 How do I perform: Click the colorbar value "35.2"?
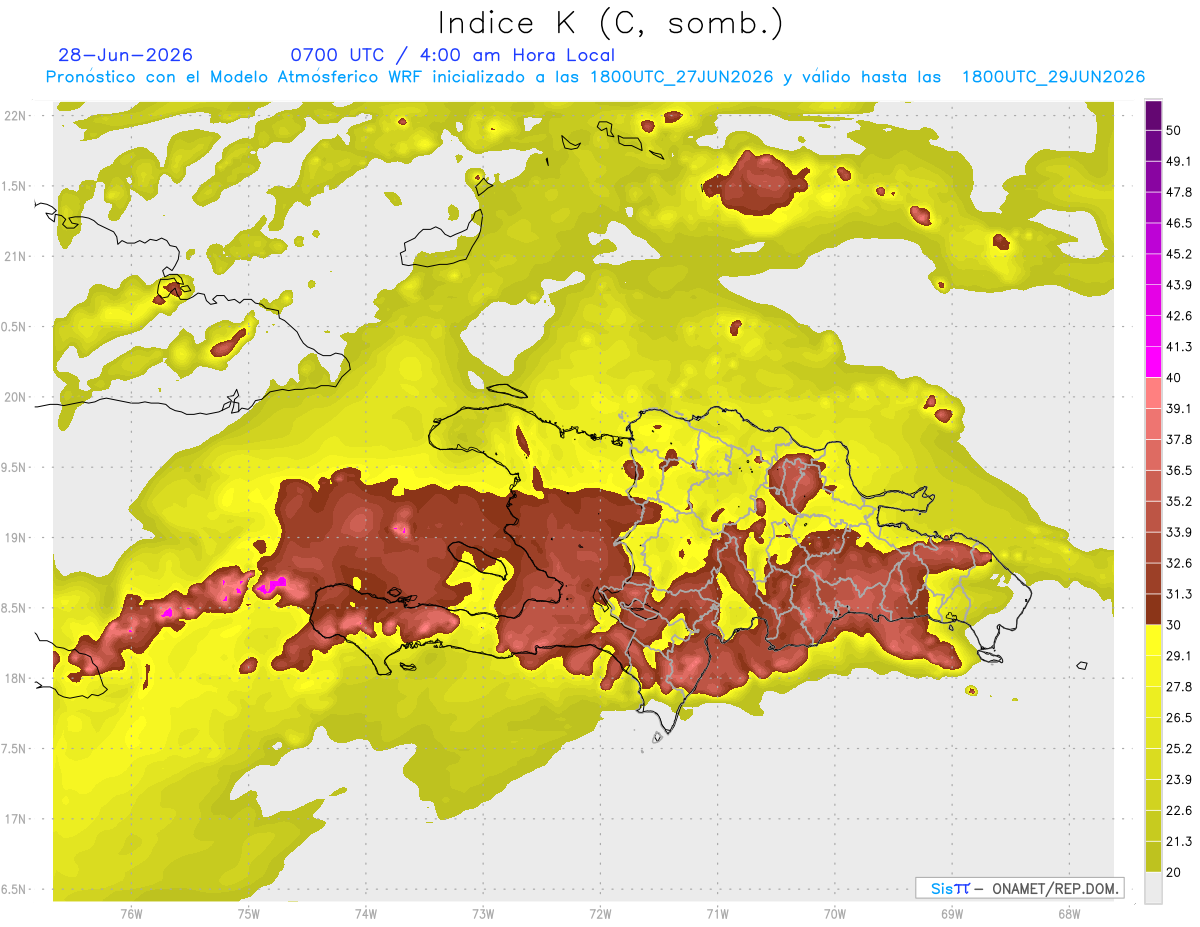click(x=1180, y=502)
